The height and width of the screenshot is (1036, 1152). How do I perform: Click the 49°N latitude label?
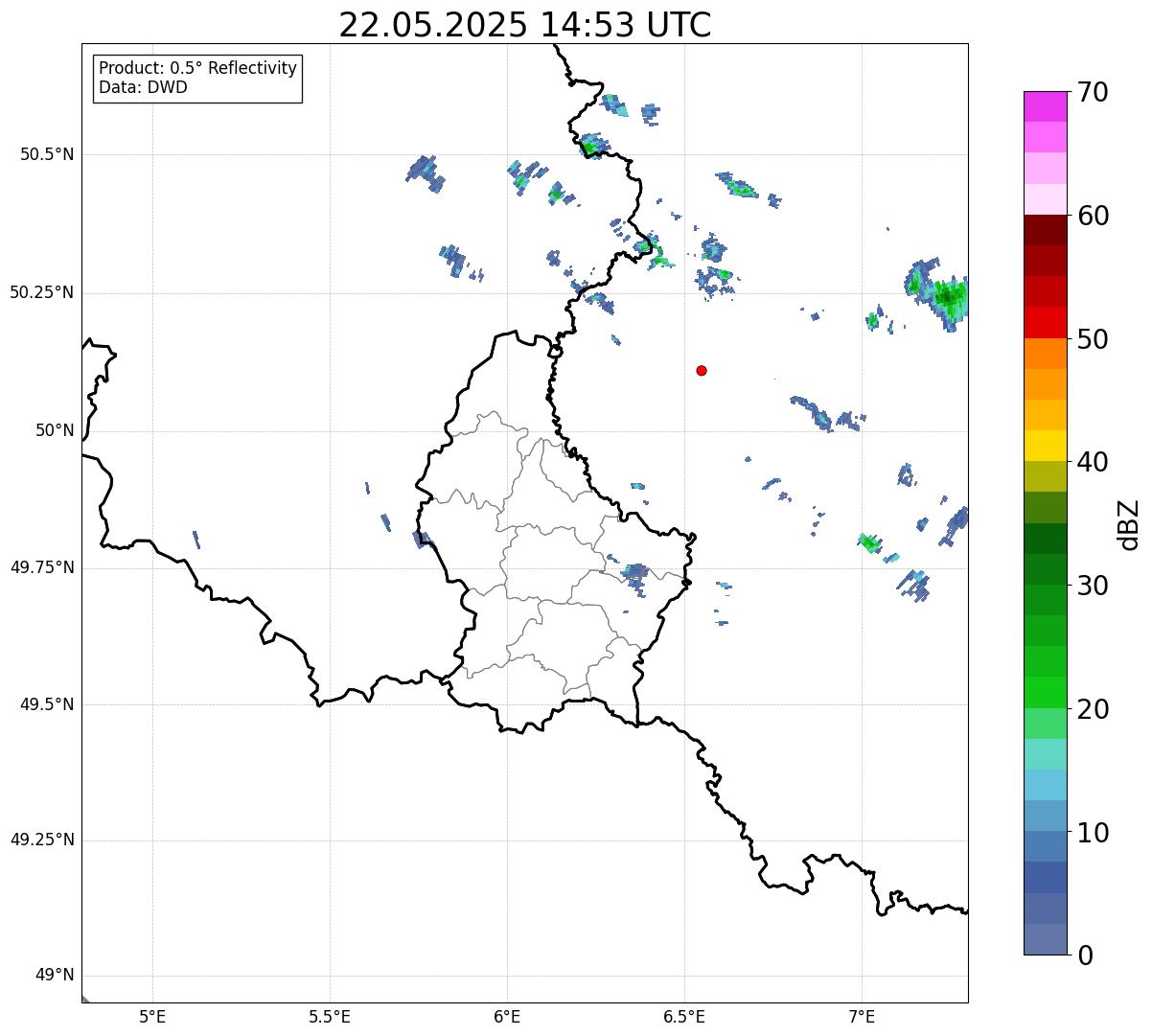click(55, 975)
